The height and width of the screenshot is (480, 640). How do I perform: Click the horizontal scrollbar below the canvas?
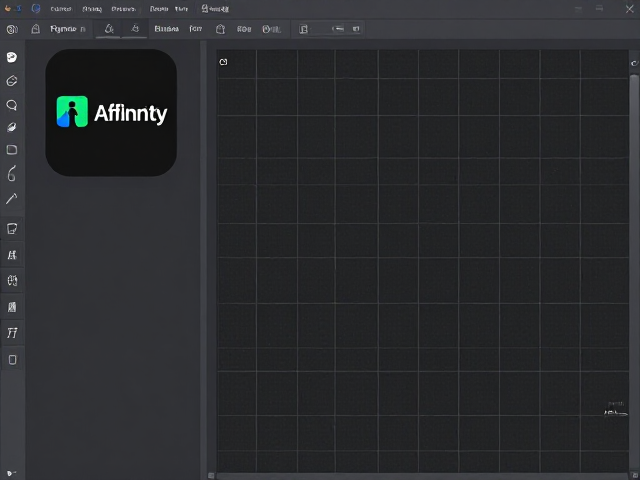(420, 476)
